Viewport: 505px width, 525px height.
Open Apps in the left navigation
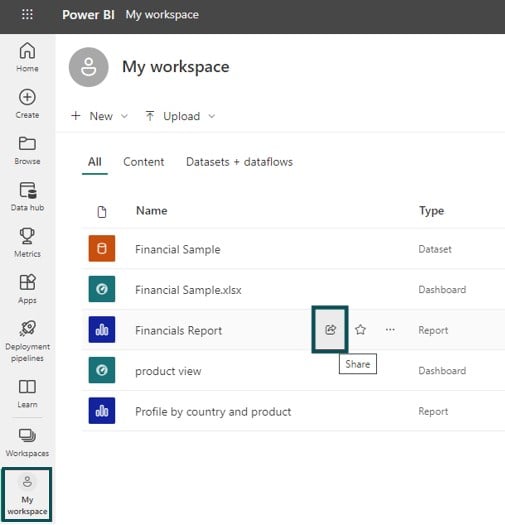click(27, 289)
